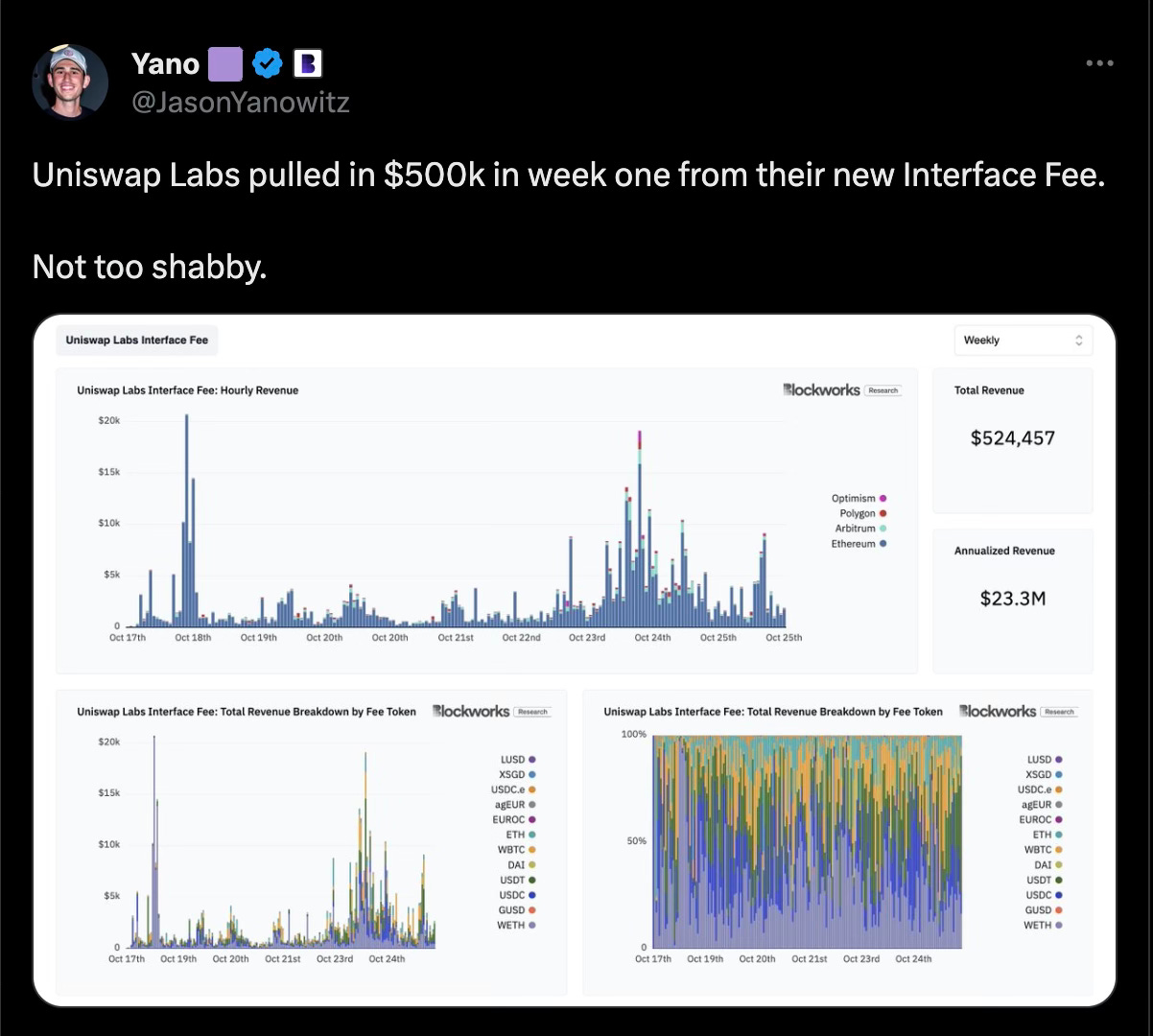The image size is (1153, 1036).
Task: Toggle WBTC in the percentage breakdown legend
Action: [1044, 850]
